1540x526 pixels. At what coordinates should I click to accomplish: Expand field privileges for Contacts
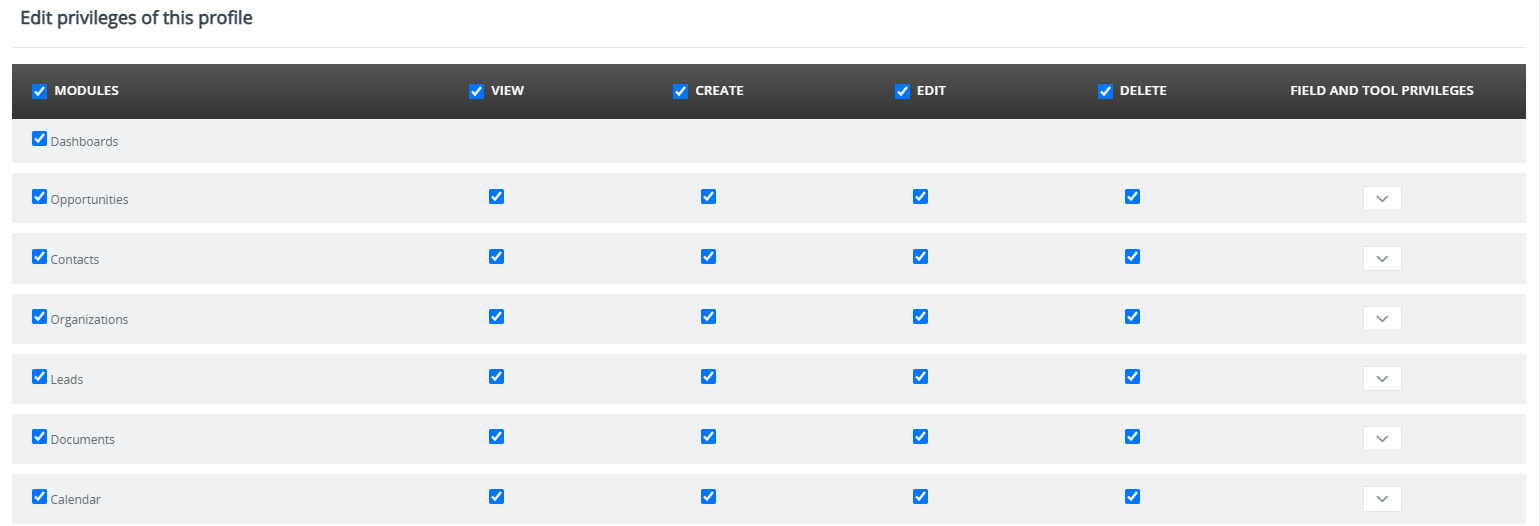(1382, 259)
